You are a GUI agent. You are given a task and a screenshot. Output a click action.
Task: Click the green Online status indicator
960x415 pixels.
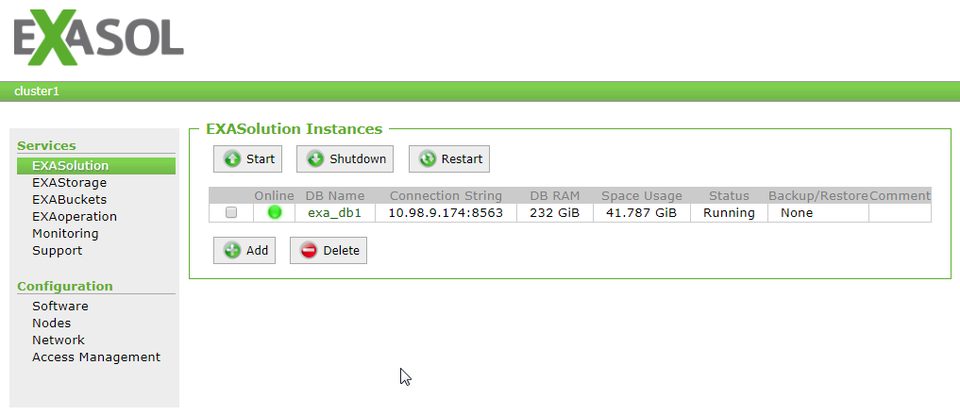click(274, 212)
